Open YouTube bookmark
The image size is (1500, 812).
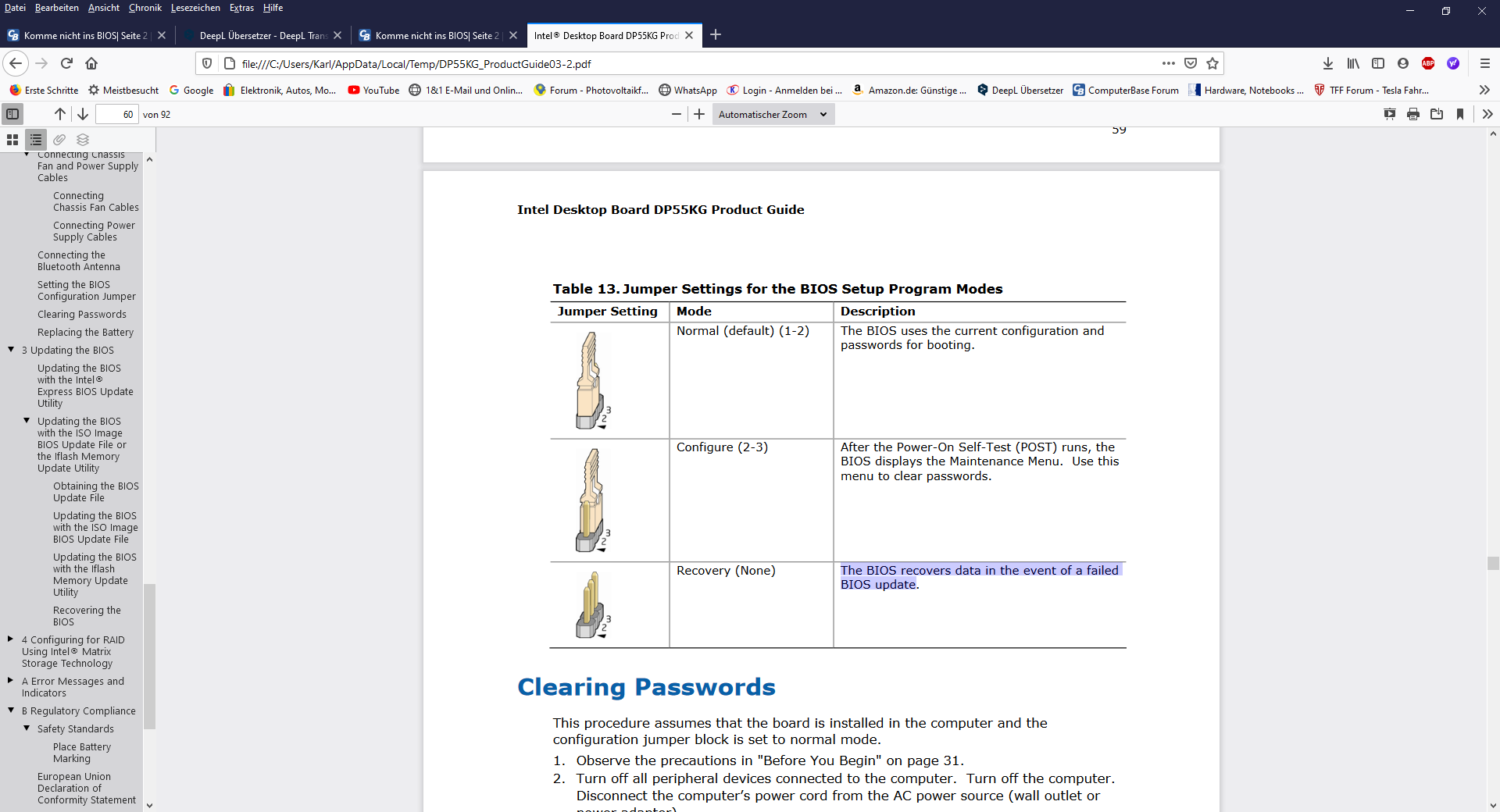coord(373,91)
